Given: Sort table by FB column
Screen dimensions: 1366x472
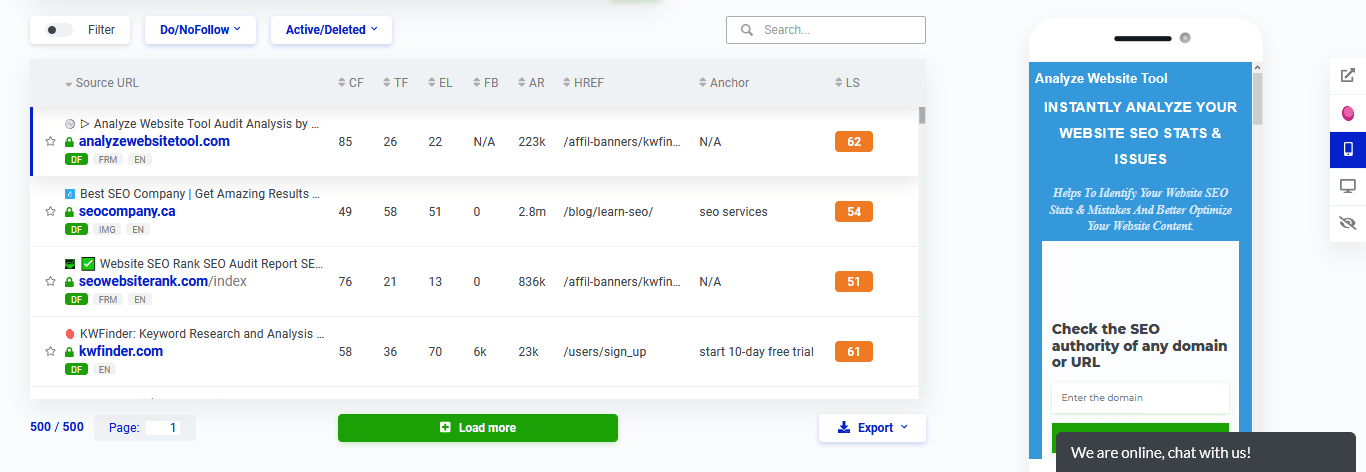Looking at the screenshot, I should (x=484, y=83).
